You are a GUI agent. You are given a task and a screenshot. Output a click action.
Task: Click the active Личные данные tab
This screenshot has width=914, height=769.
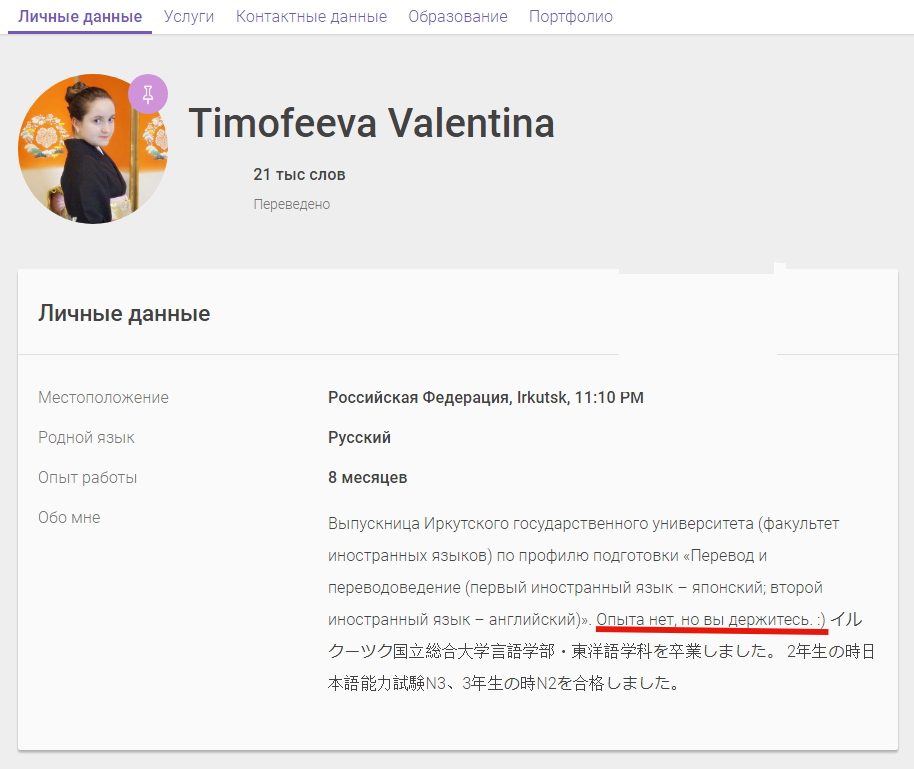(80, 17)
